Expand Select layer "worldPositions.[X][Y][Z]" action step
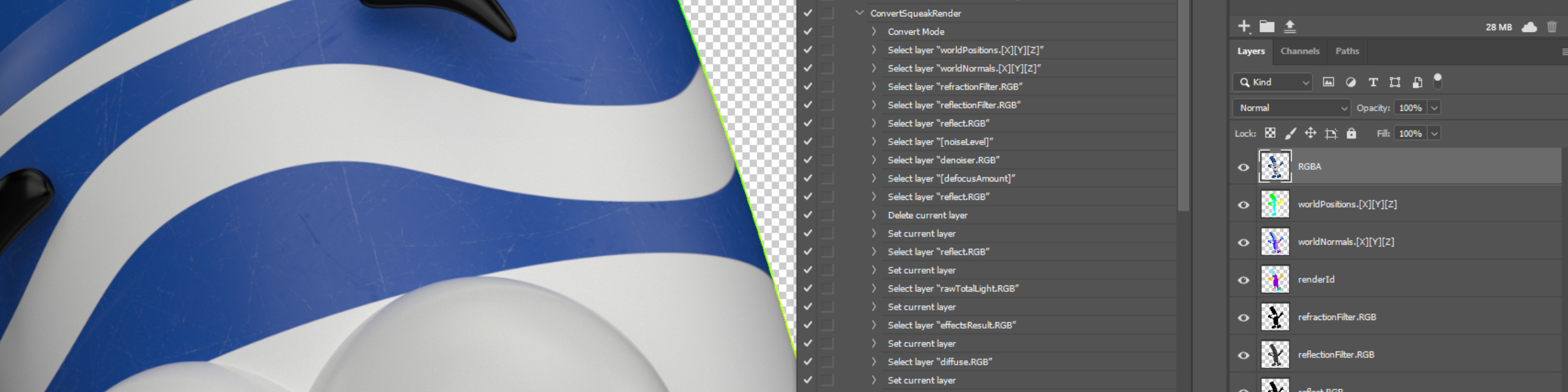The image size is (1568, 392). (874, 50)
